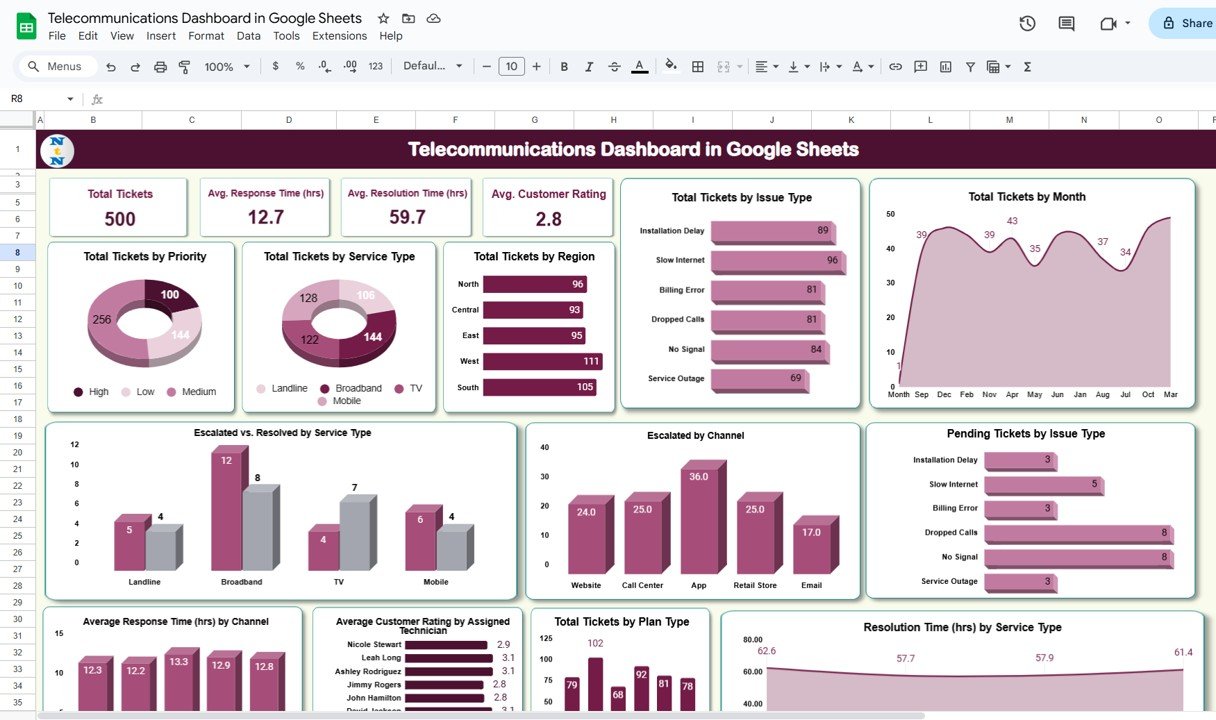Open the functions sigma icon
Screen dimensions: 1216x720
[1027, 67]
